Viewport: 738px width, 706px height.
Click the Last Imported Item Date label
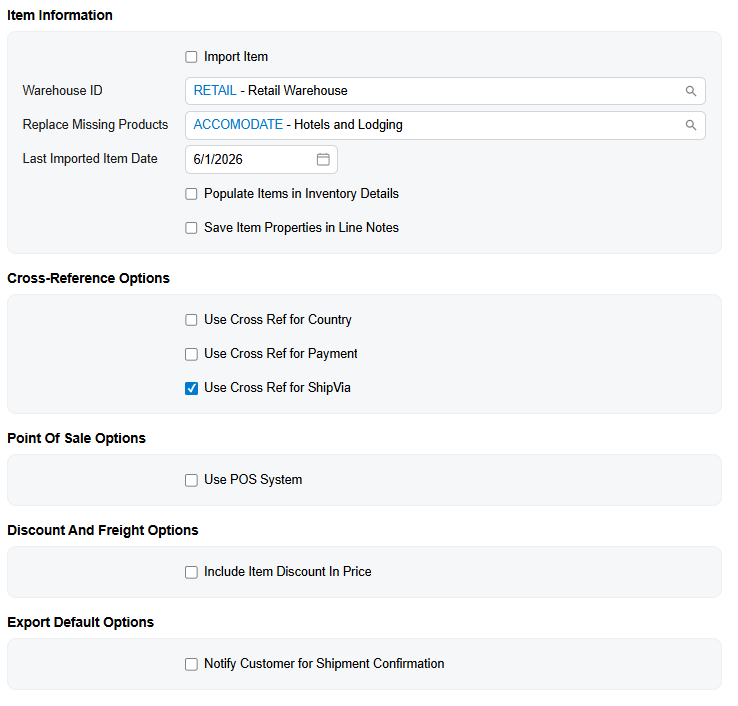(x=90, y=159)
